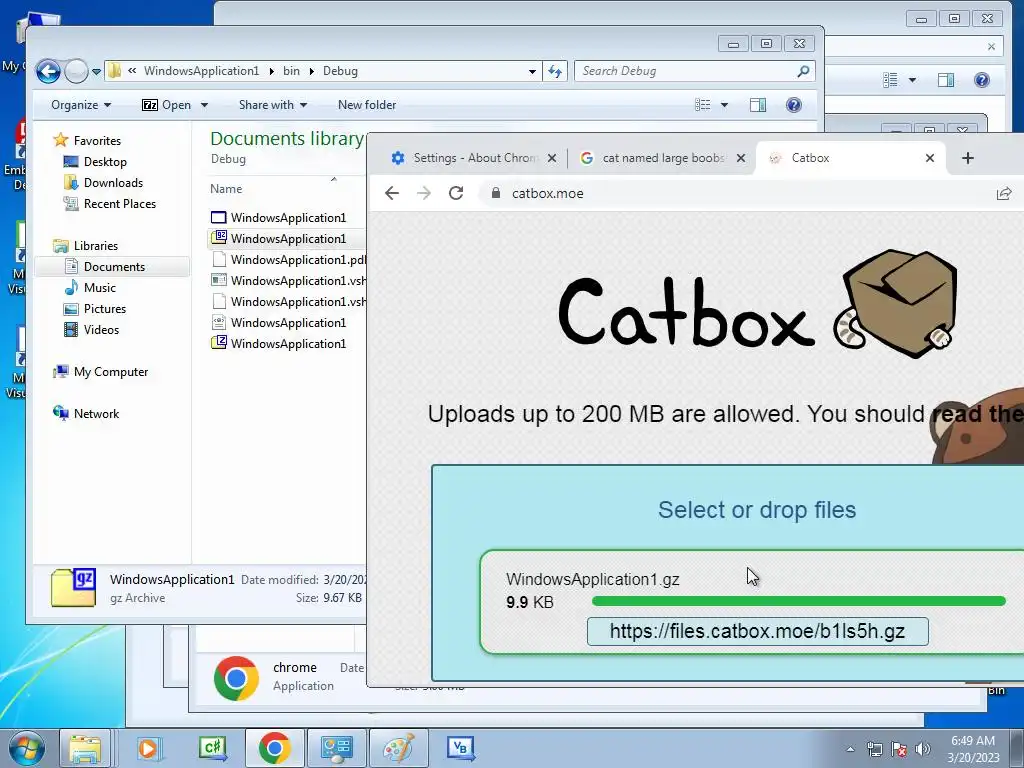Click the Name column header
Image resolution: width=1024 pixels, height=768 pixels.
point(226,189)
